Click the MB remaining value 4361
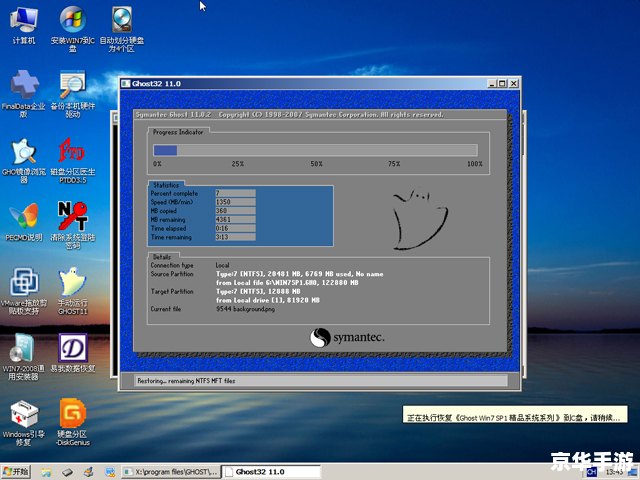 [236, 220]
